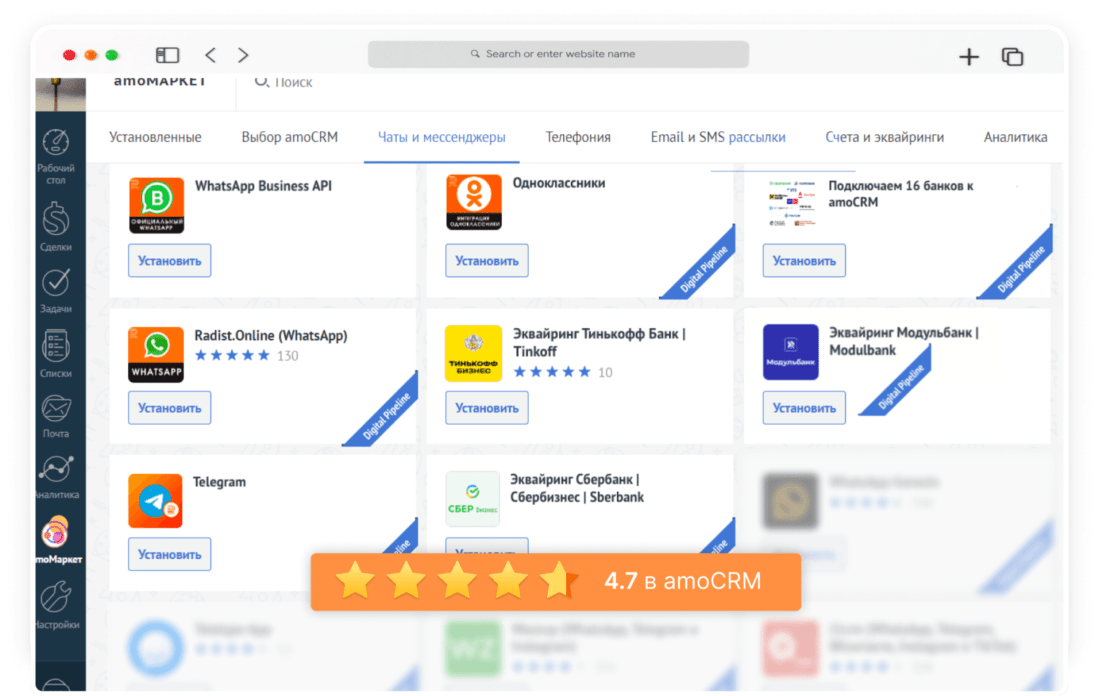Click the Модульбанк app icon

point(791,352)
